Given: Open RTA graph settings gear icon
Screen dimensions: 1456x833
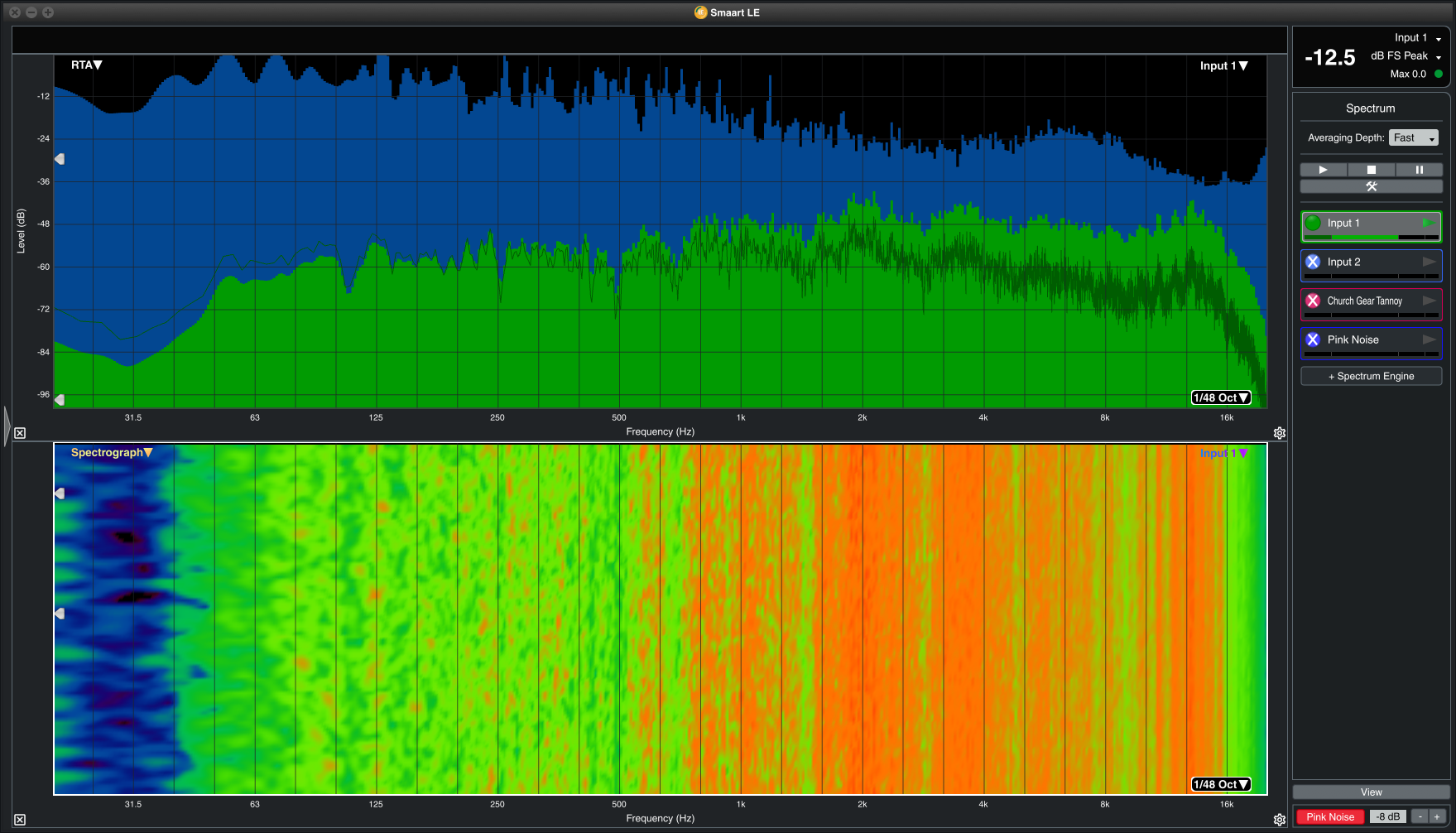Looking at the screenshot, I should (1280, 433).
